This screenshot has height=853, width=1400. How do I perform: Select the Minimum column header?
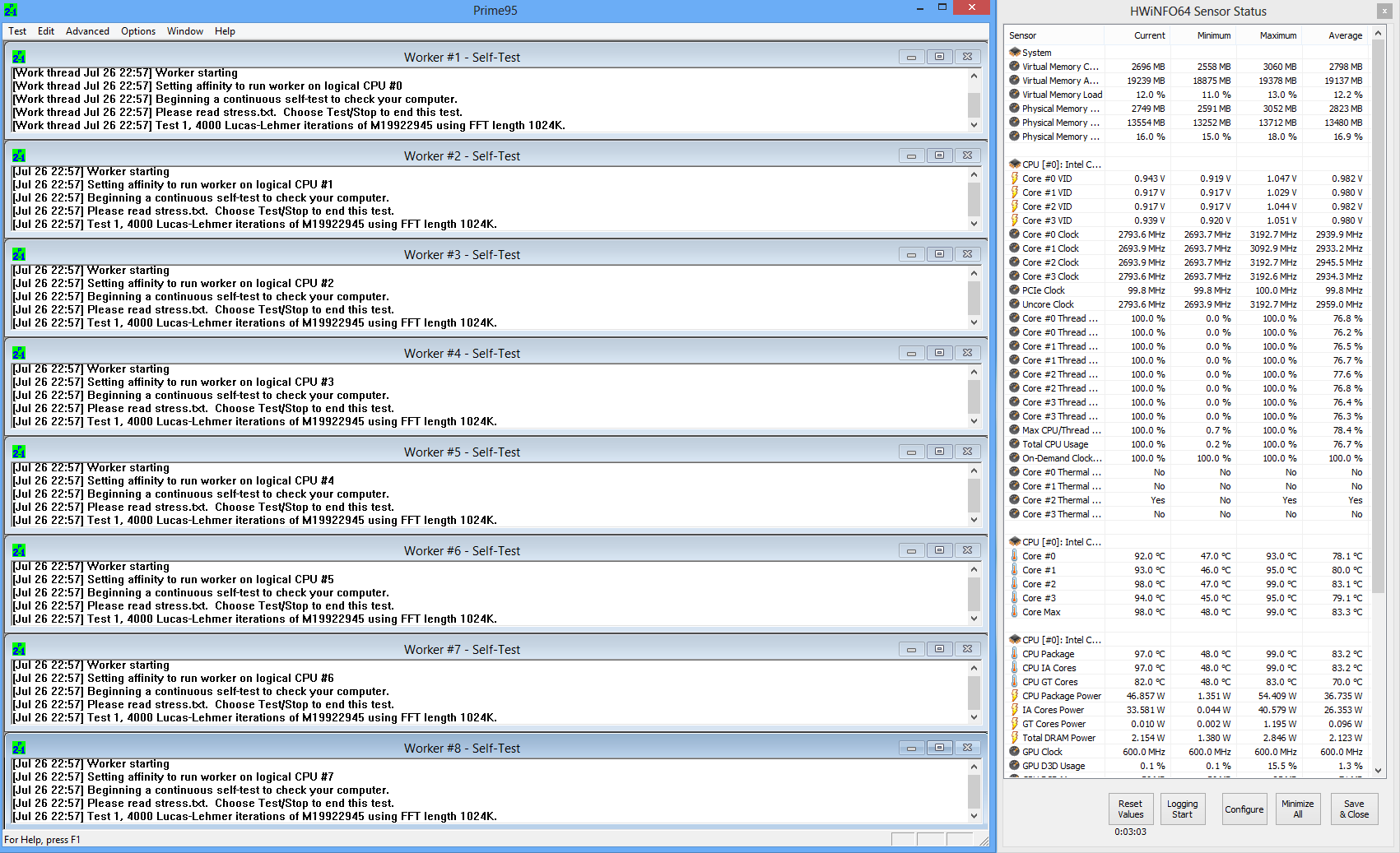click(x=1202, y=35)
